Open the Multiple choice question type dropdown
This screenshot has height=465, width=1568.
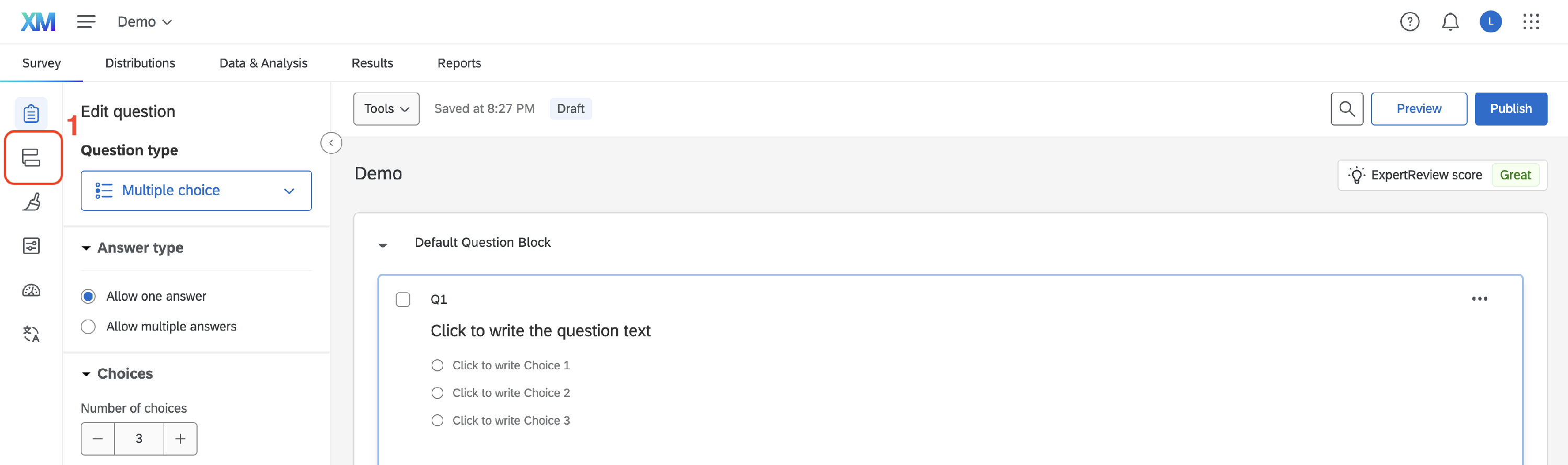196,191
